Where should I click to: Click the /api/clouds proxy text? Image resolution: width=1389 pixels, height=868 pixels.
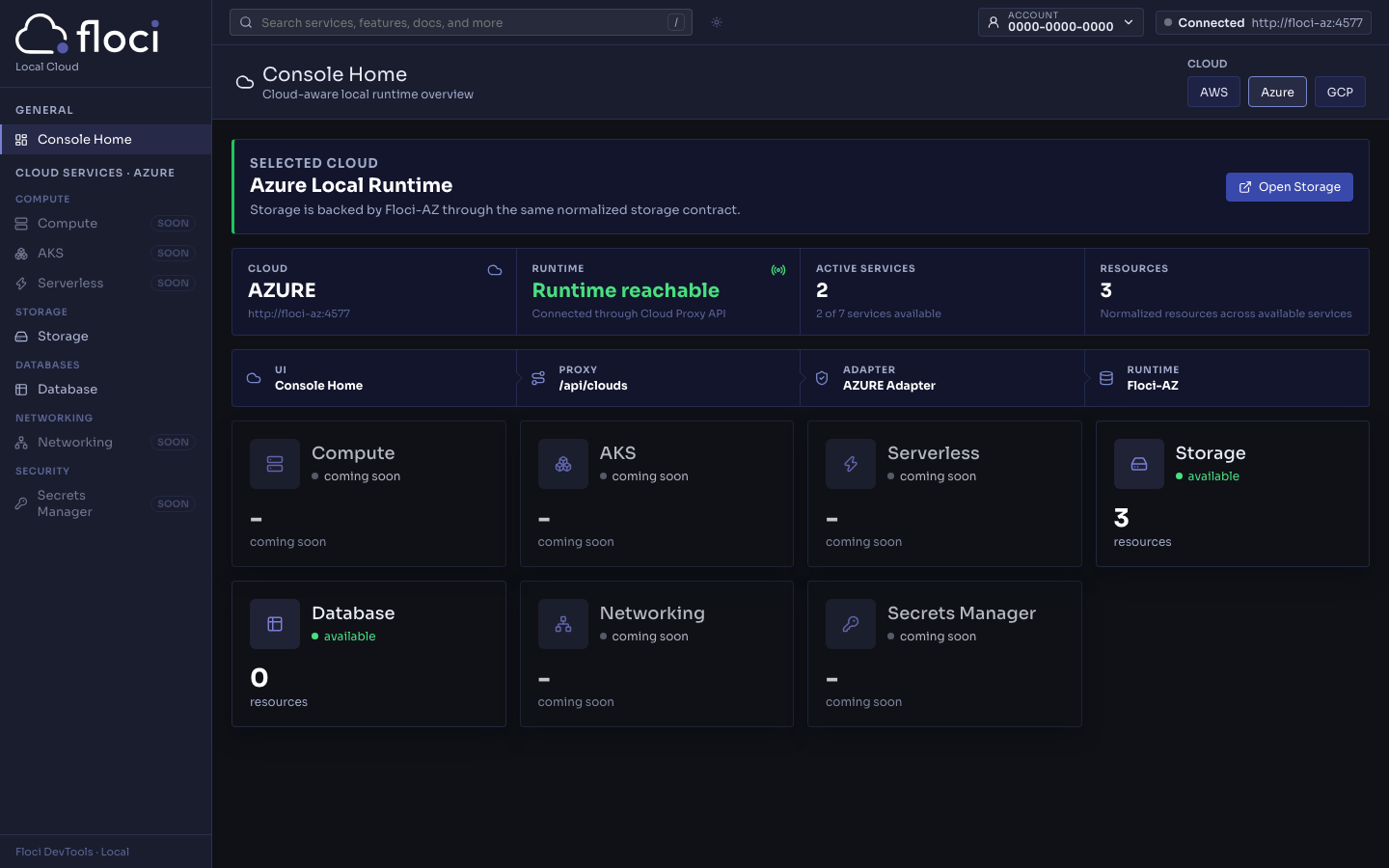point(593,385)
